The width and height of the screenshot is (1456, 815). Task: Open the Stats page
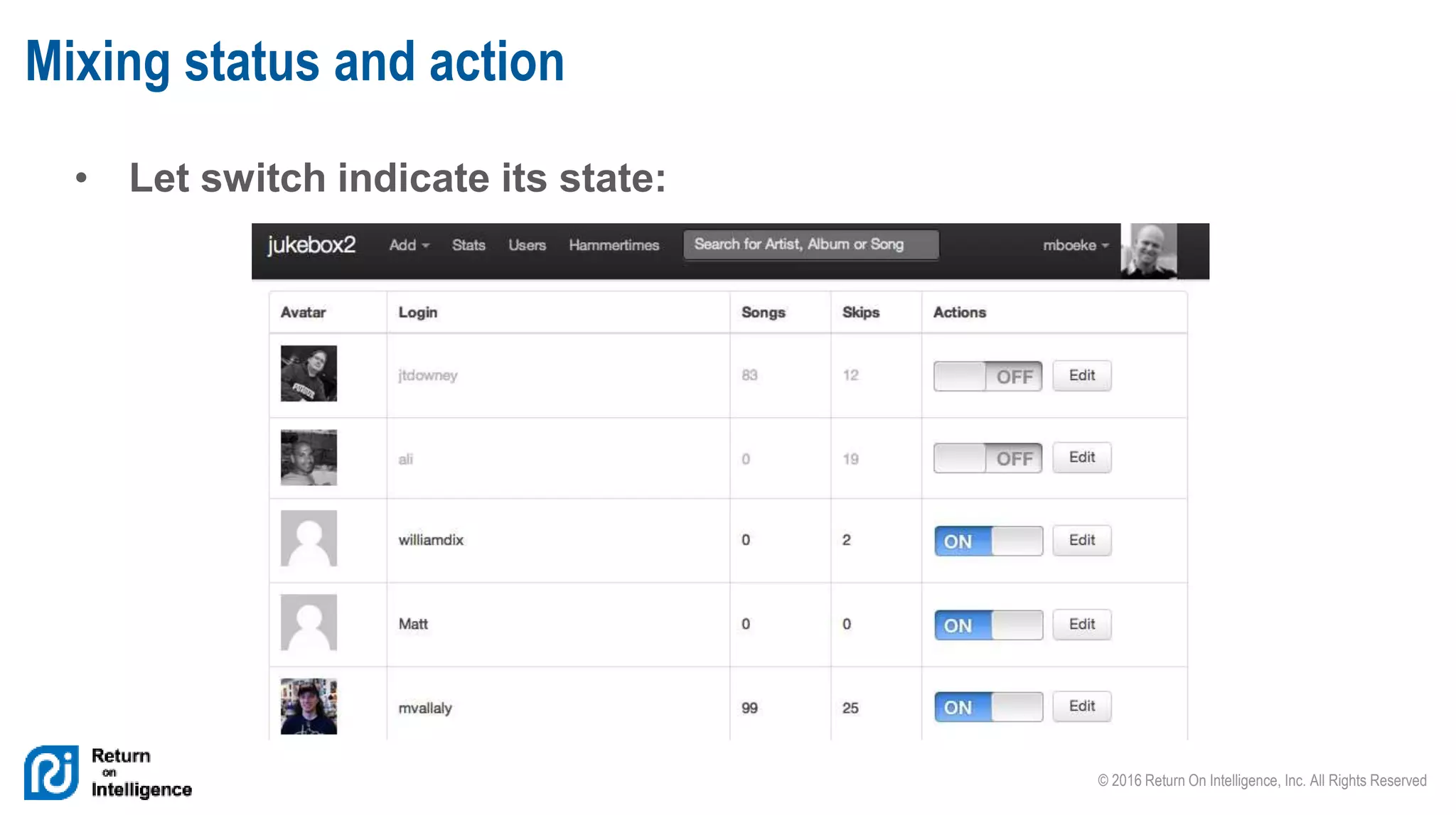(x=469, y=245)
